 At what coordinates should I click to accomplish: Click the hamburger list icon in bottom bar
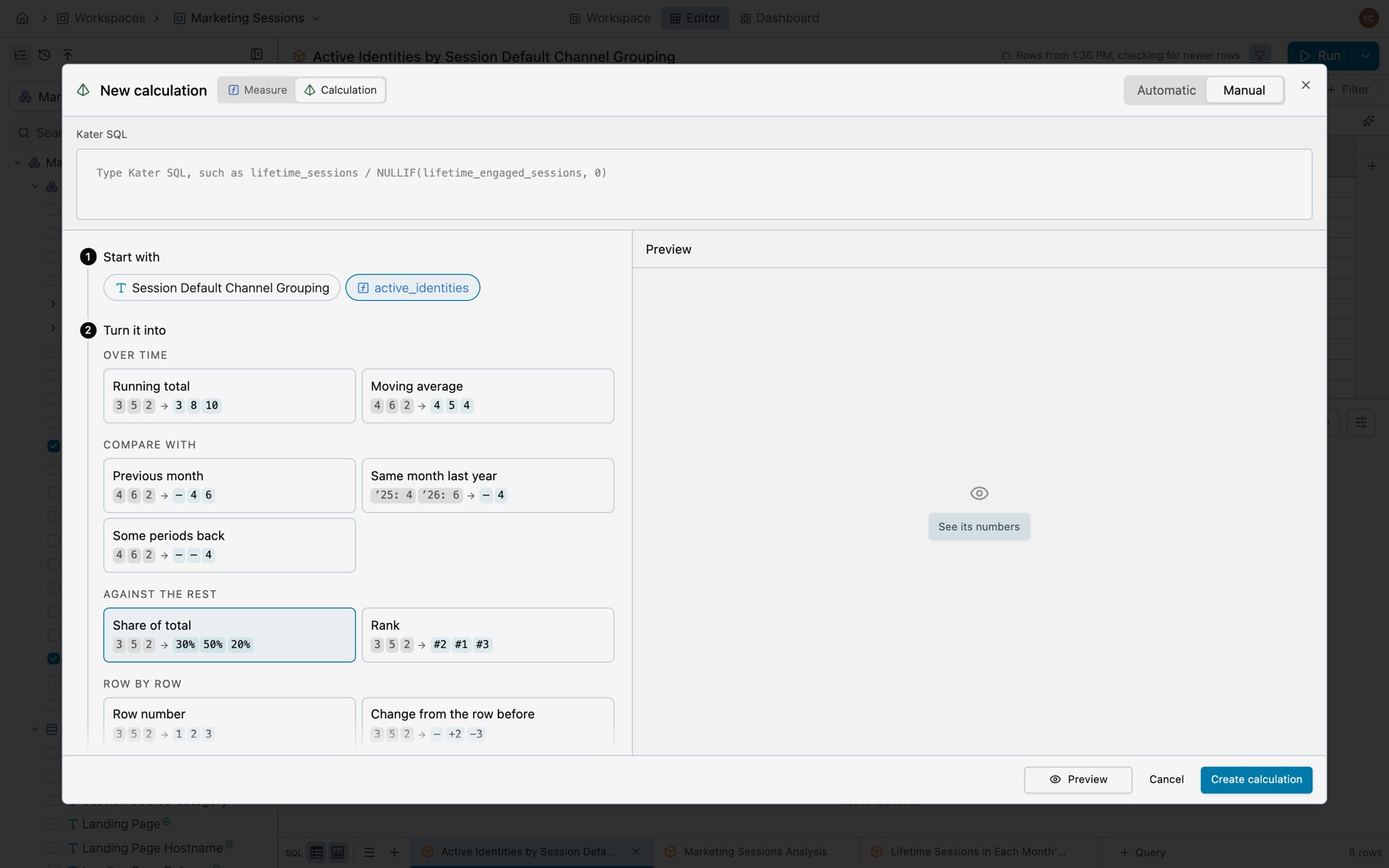pyautogui.click(x=369, y=853)
